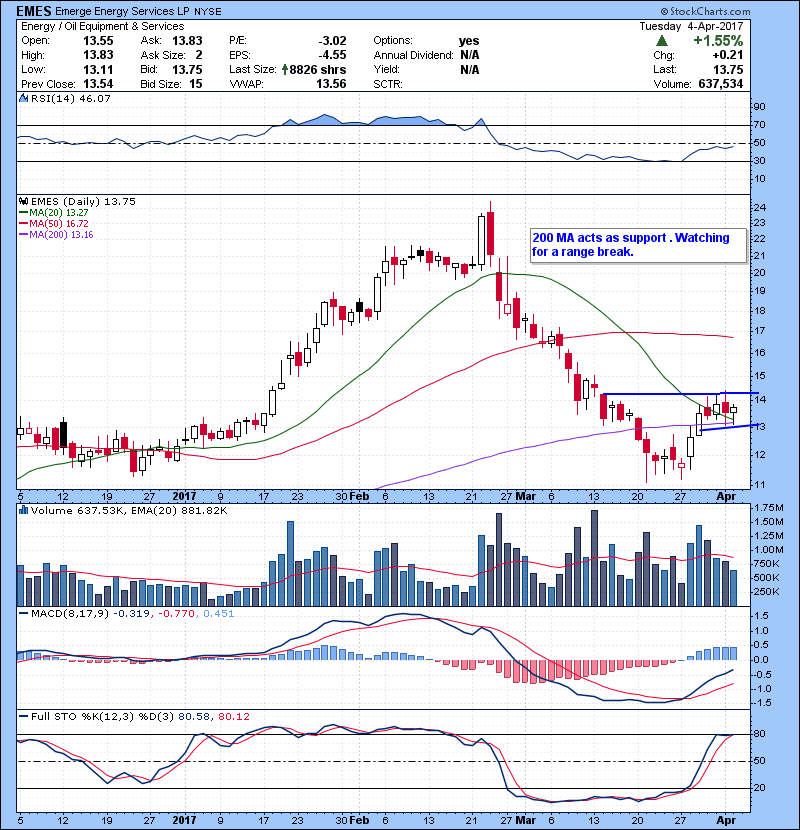The height and width of the screenshot is (830, 800).
Task: Select the MA(200) 13.16 legend entry
Action: coord(56,235)
